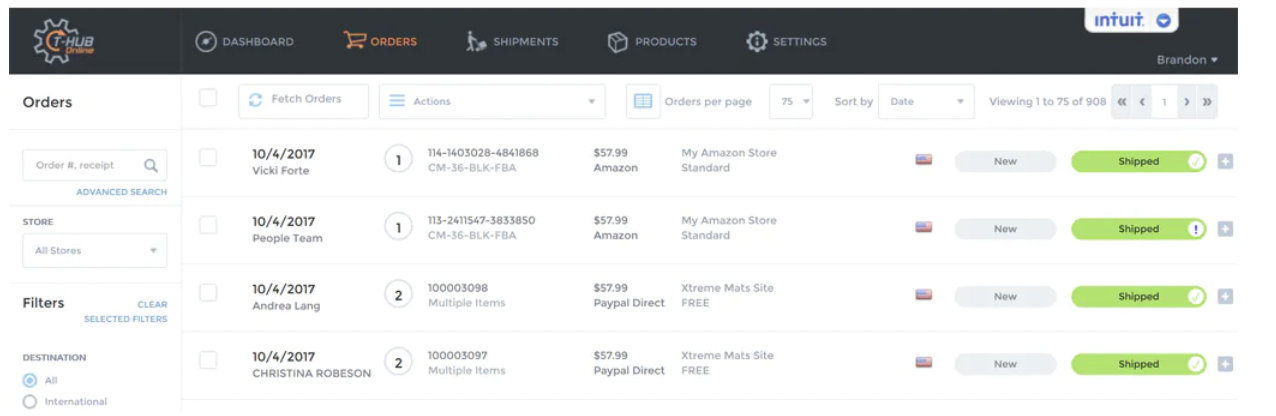The image size is (1276, 416).
Task: Click the Fetch Orders button
Action: pyautogui.click(x=304, y=101)
